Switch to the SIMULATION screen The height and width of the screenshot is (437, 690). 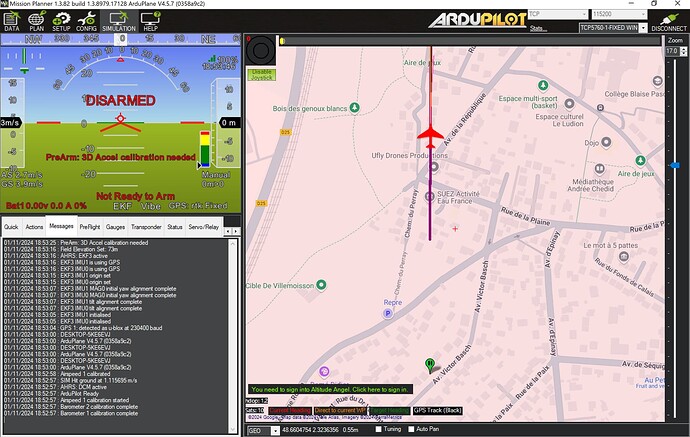[x=119, y=21]
